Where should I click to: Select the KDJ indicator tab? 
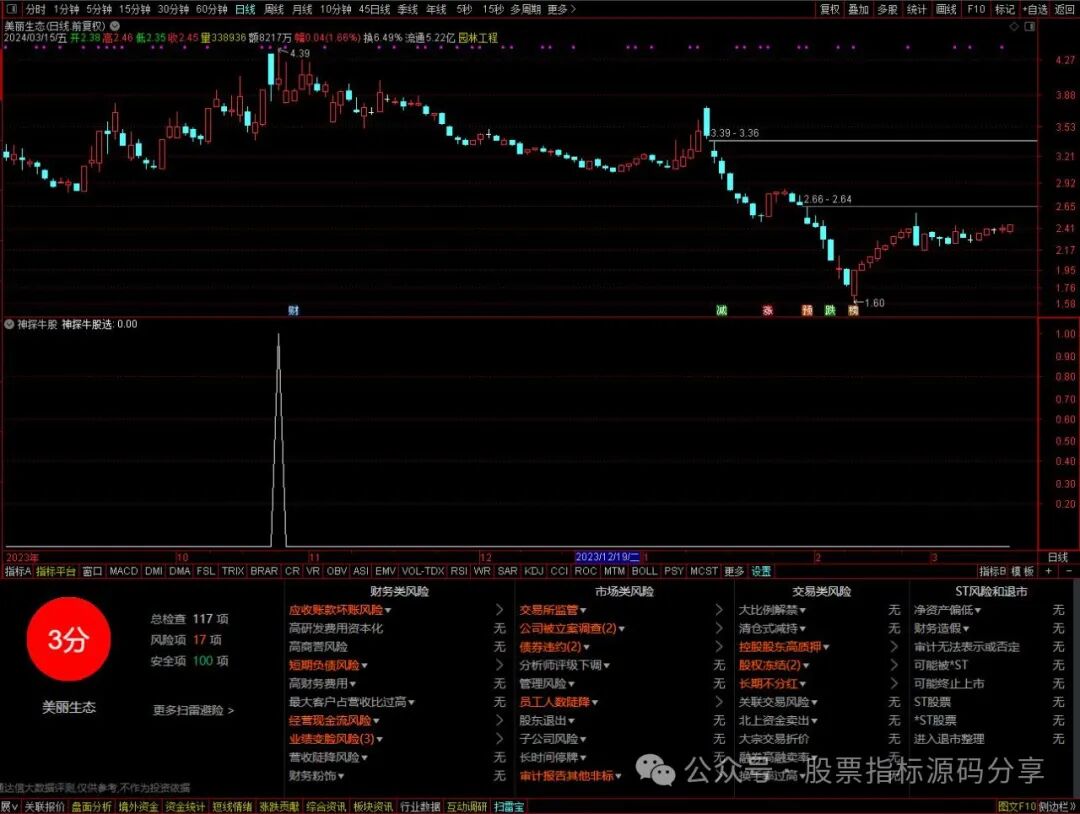(x=534, y=571)
